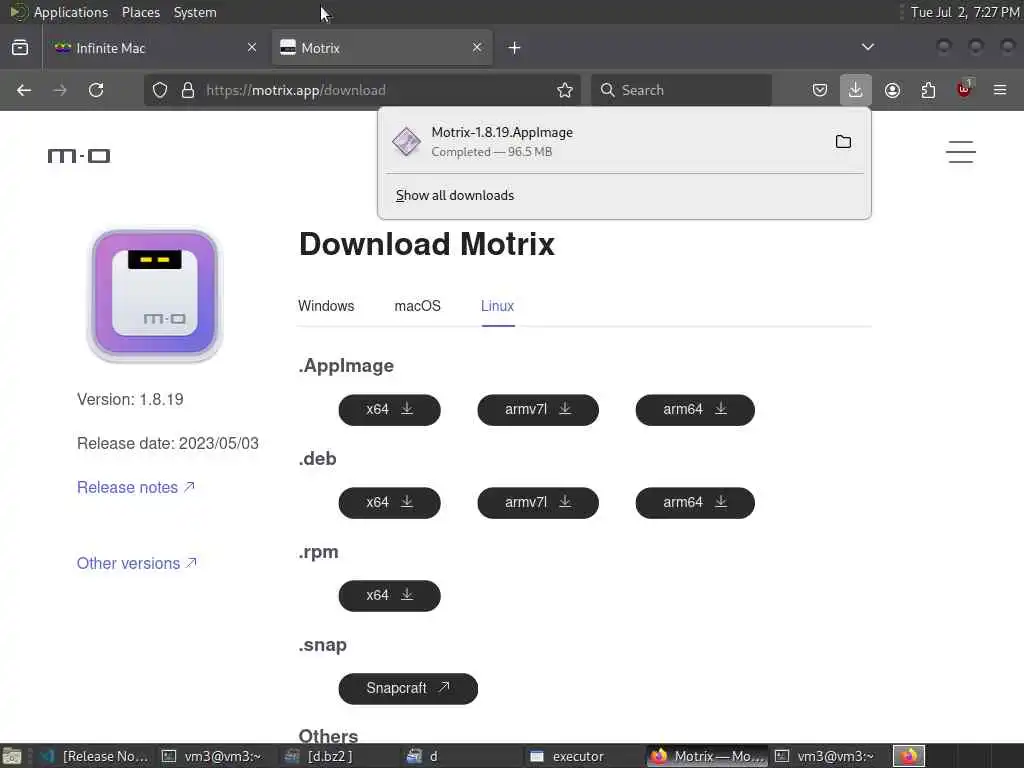1024x768 pixels.
Task: Open the Other versions link
Action: pyautogui.click(x=137, y=563)
